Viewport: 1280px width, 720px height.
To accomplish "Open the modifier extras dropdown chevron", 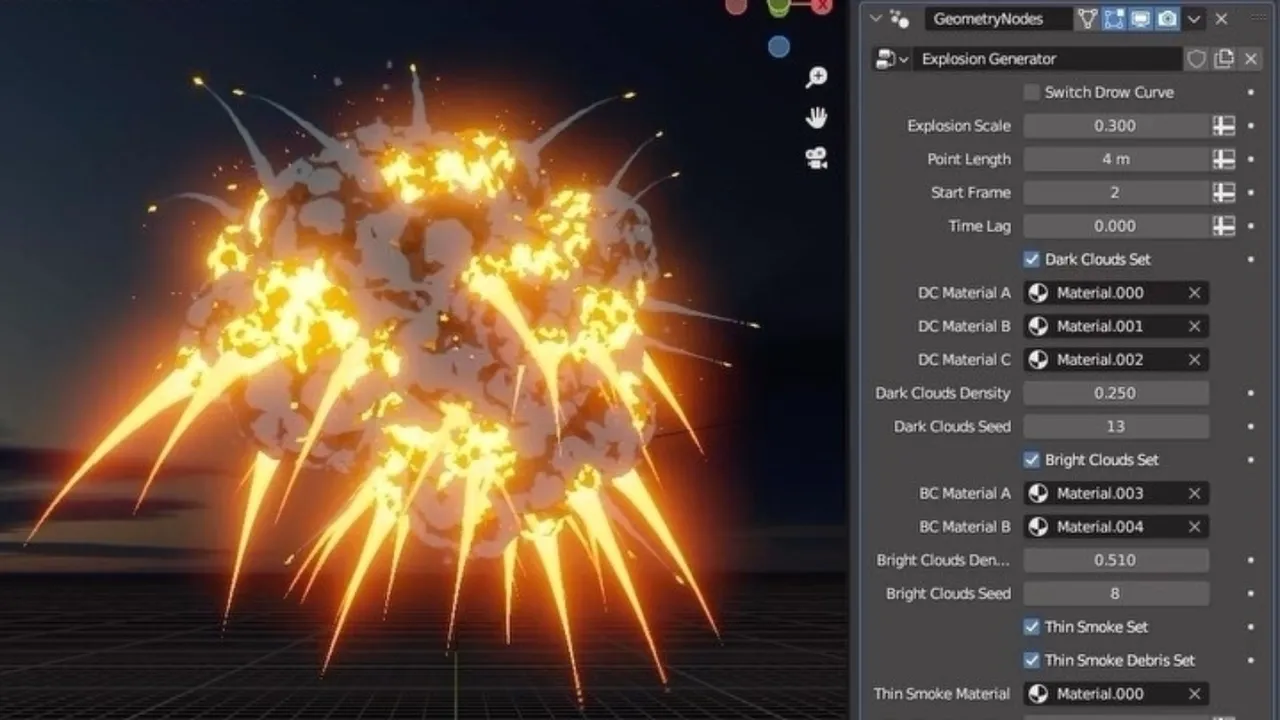I will point(1194,19).
